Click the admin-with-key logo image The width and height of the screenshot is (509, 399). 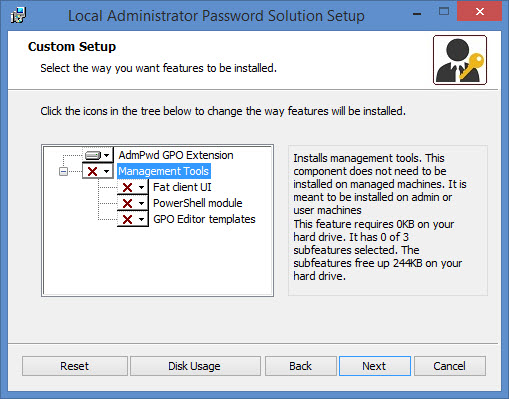point(460,60)
